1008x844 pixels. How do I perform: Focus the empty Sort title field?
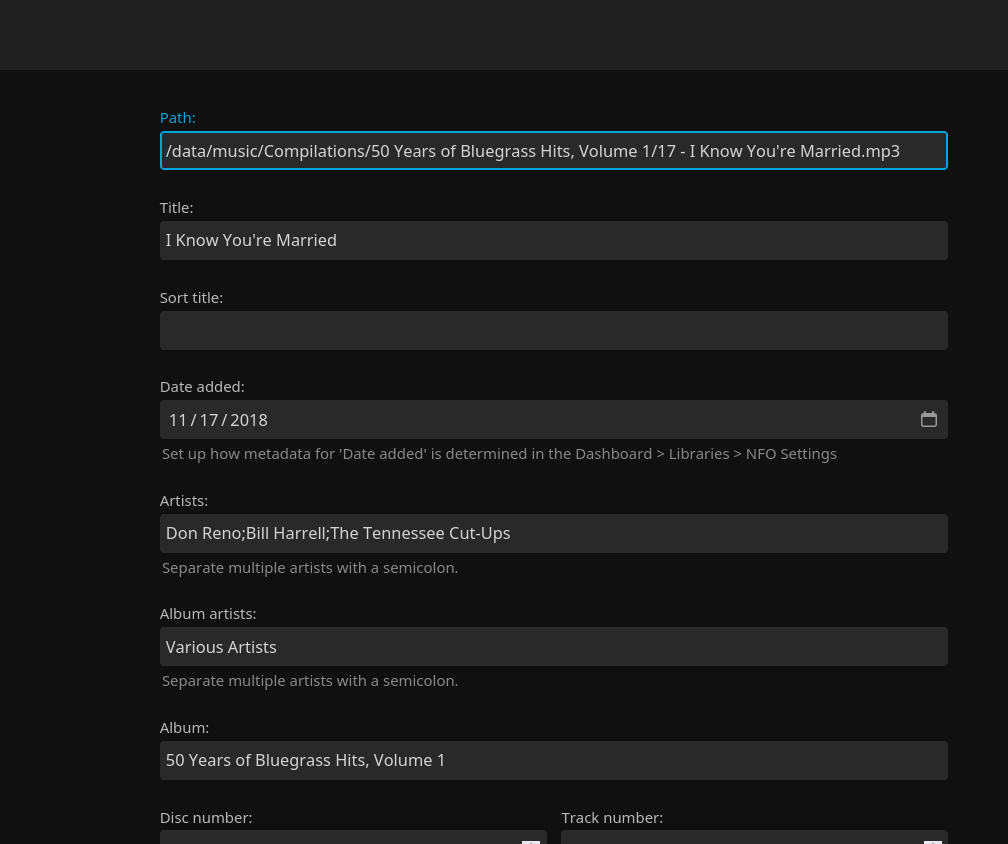553,330
